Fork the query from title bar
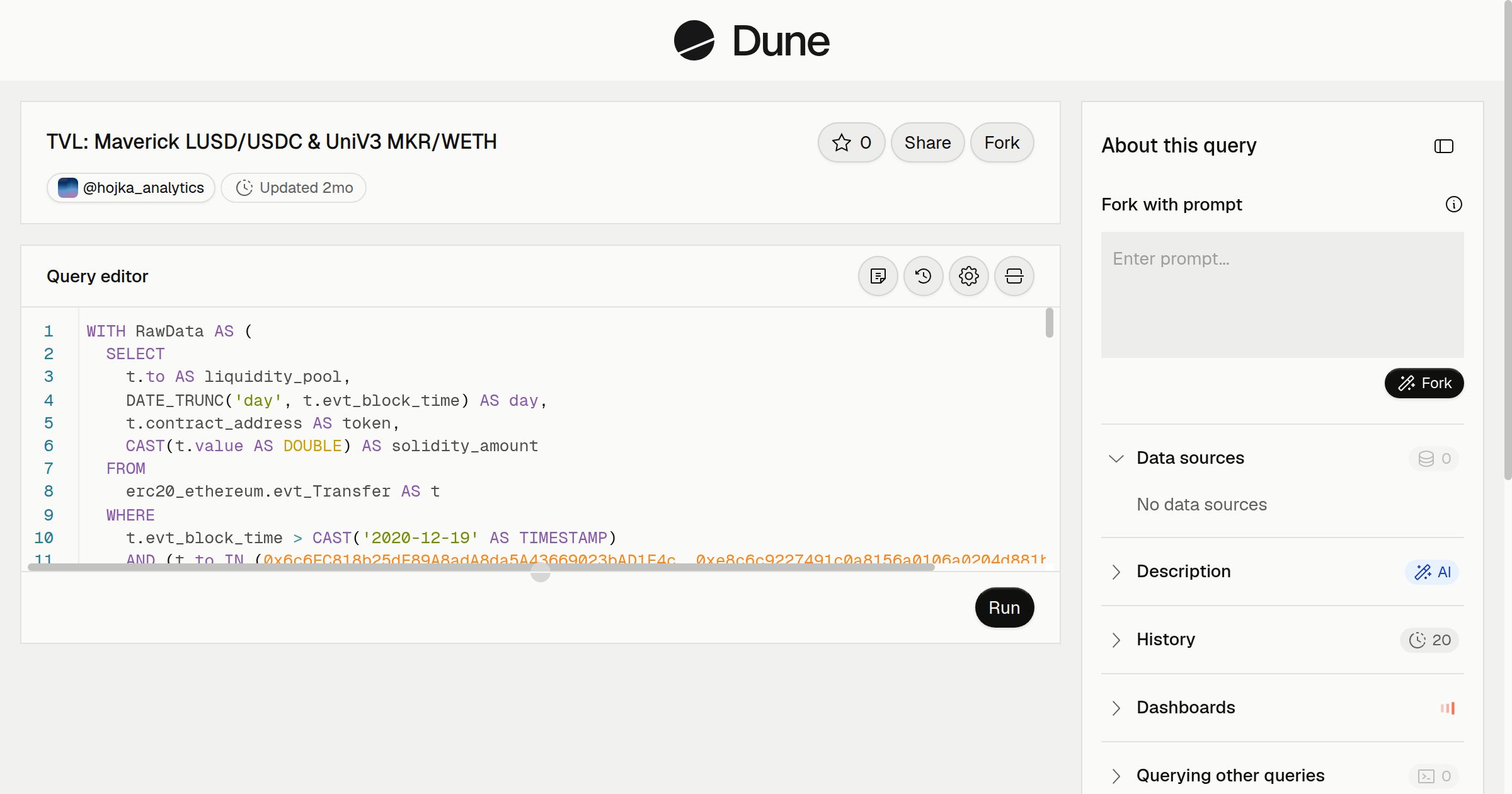 point(1002,142)
